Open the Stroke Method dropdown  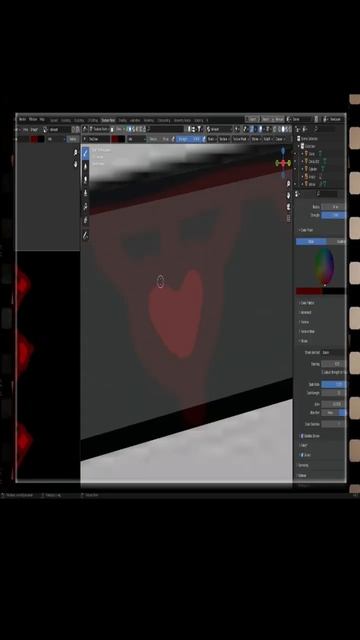tap(333, 352)
